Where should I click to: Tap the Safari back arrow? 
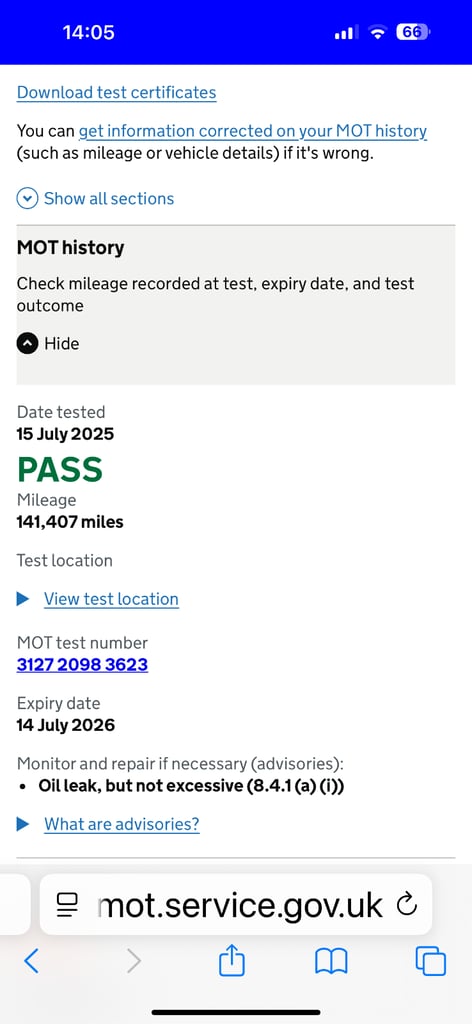tap(31, 961)
